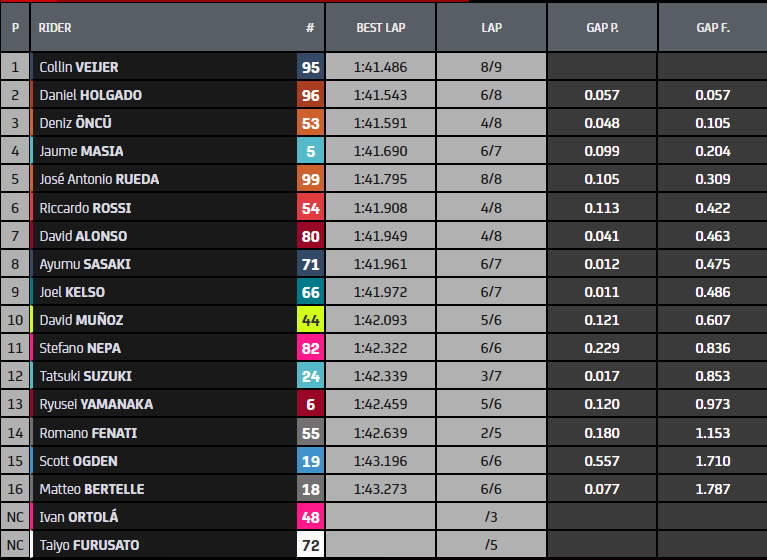Open rider Collin Veijer's name
Viewport: 767px width, 560px height.
tap(79, 68)
